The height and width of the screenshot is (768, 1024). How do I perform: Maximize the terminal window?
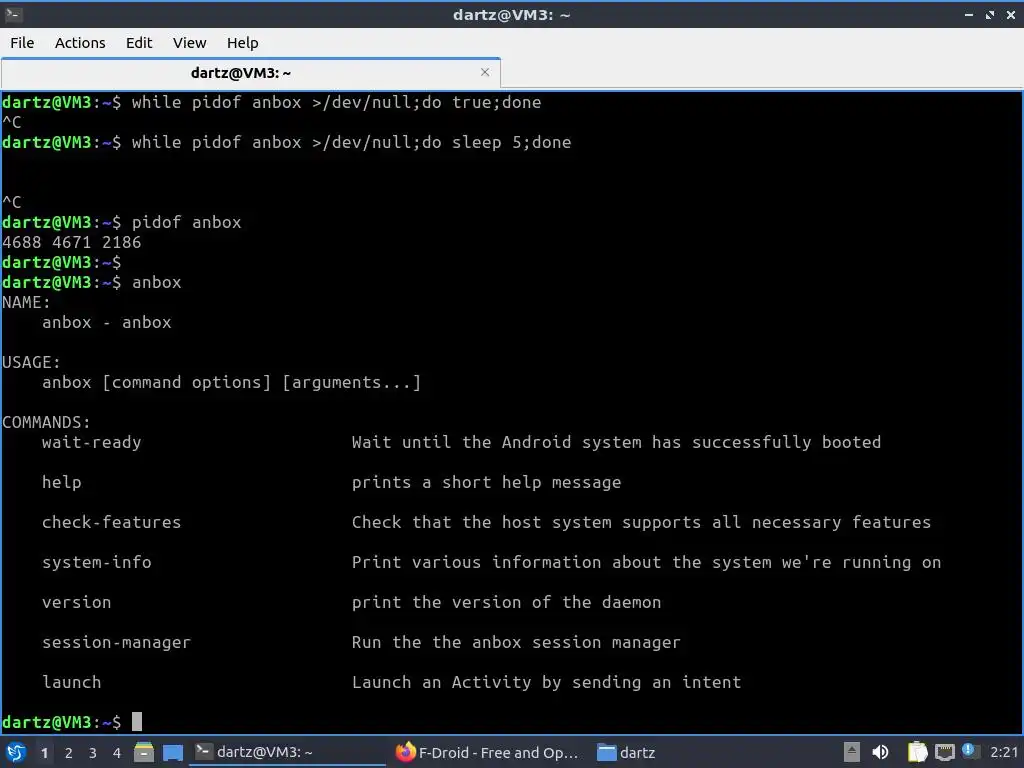(990, 14)
